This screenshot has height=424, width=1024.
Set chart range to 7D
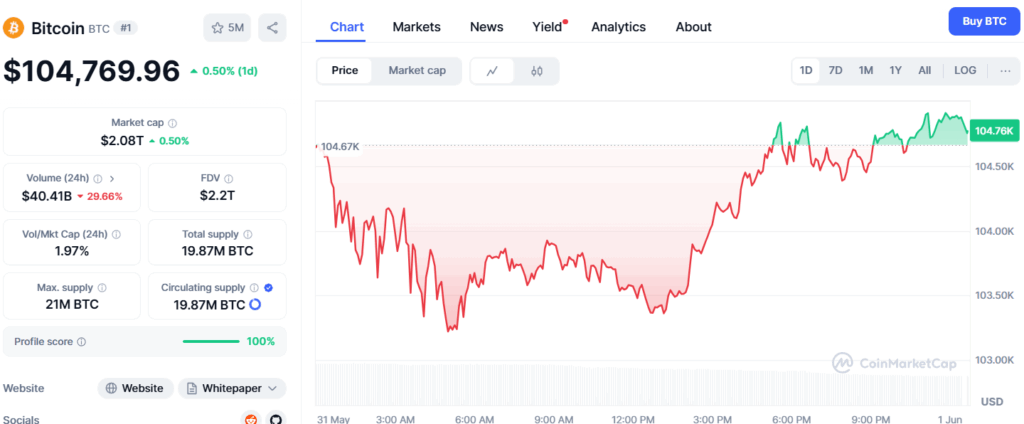pyautogui.click(x=835, y=71)
